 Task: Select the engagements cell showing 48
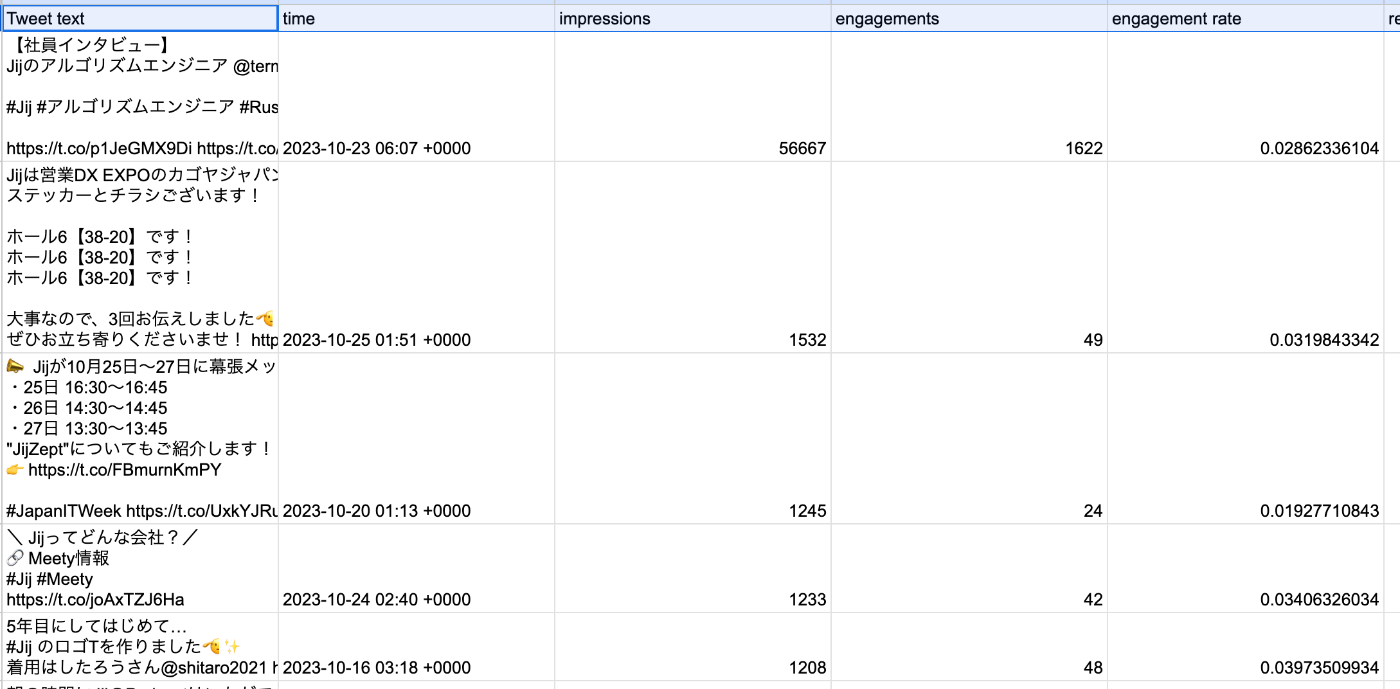[x=969, y=647]
